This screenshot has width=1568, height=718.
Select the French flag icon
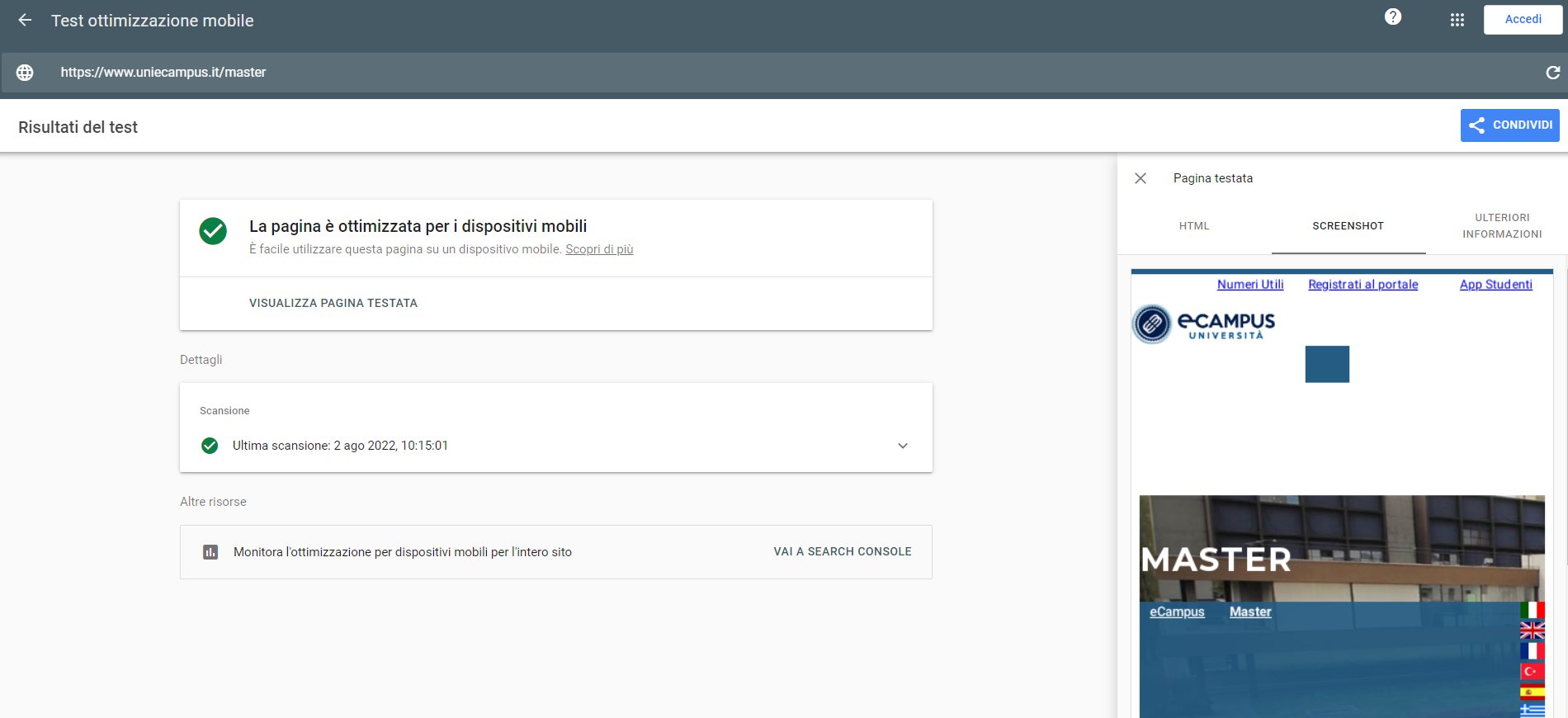pyautogui.click(x=1533, y=651)
